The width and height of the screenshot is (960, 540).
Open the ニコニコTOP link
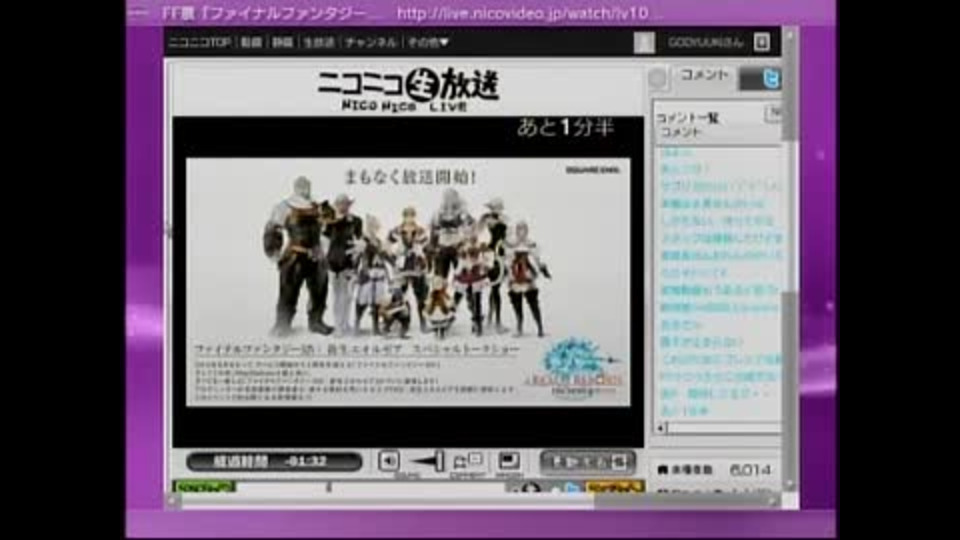click(199, 42)
